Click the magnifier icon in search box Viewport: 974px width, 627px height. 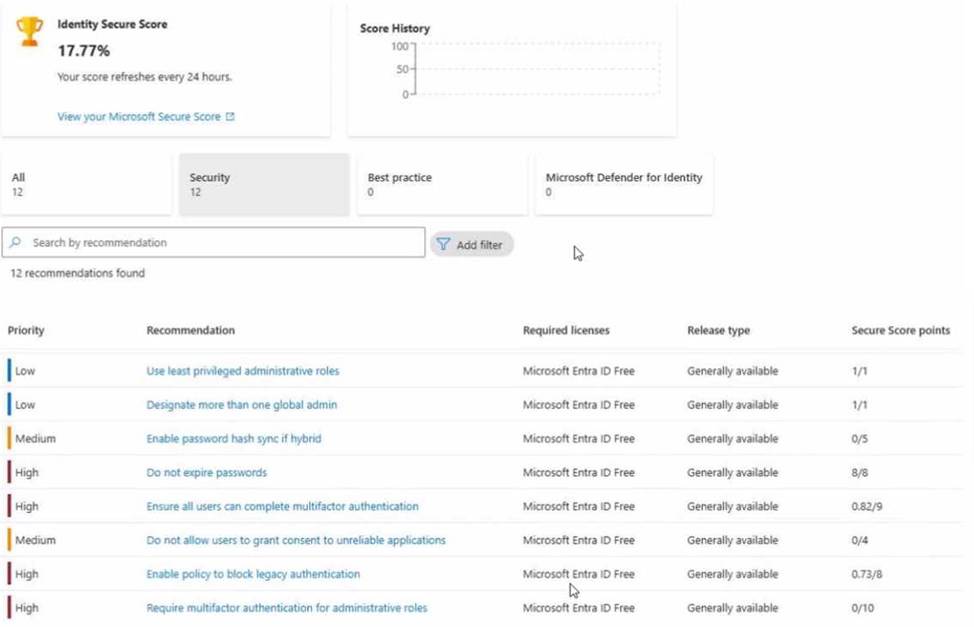click(x=16, y=243)
